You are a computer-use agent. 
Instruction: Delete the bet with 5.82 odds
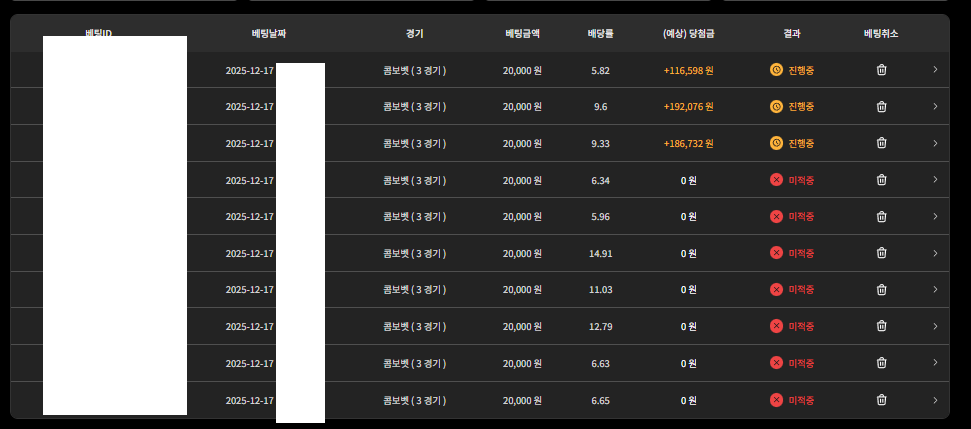881,70
